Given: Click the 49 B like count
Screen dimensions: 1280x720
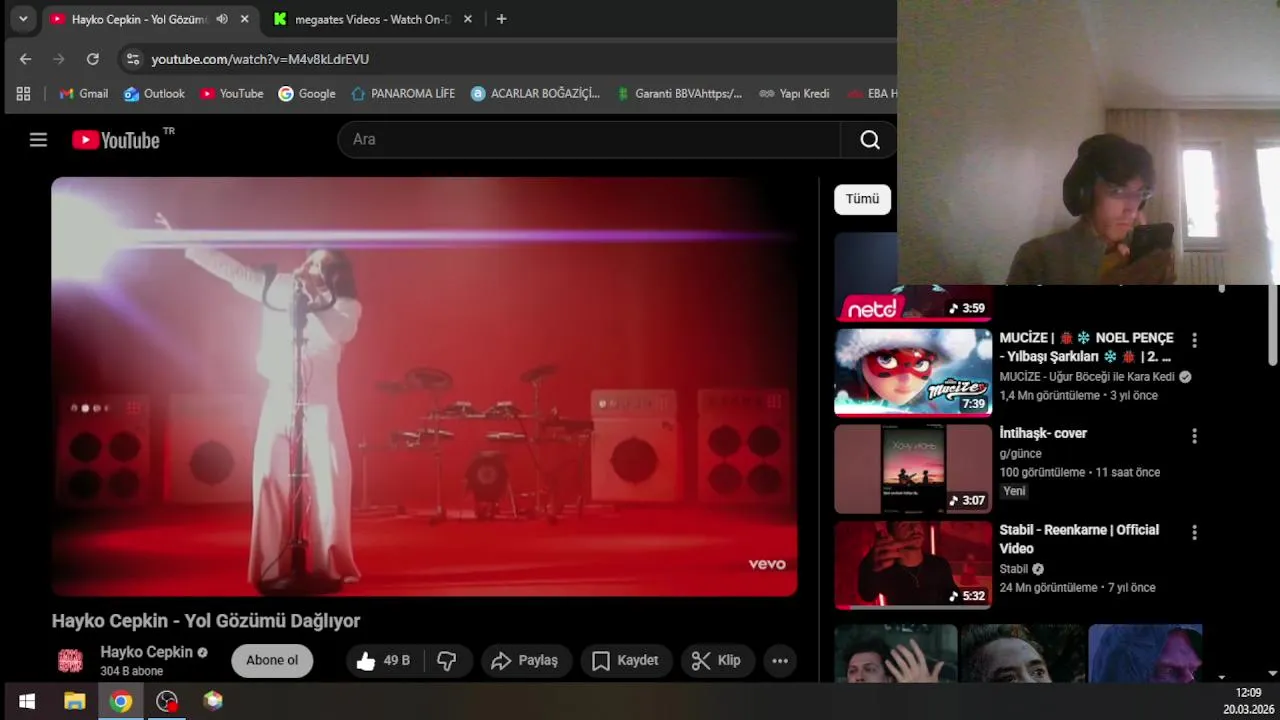Looking at the screenshot, I should pos(397,660).
